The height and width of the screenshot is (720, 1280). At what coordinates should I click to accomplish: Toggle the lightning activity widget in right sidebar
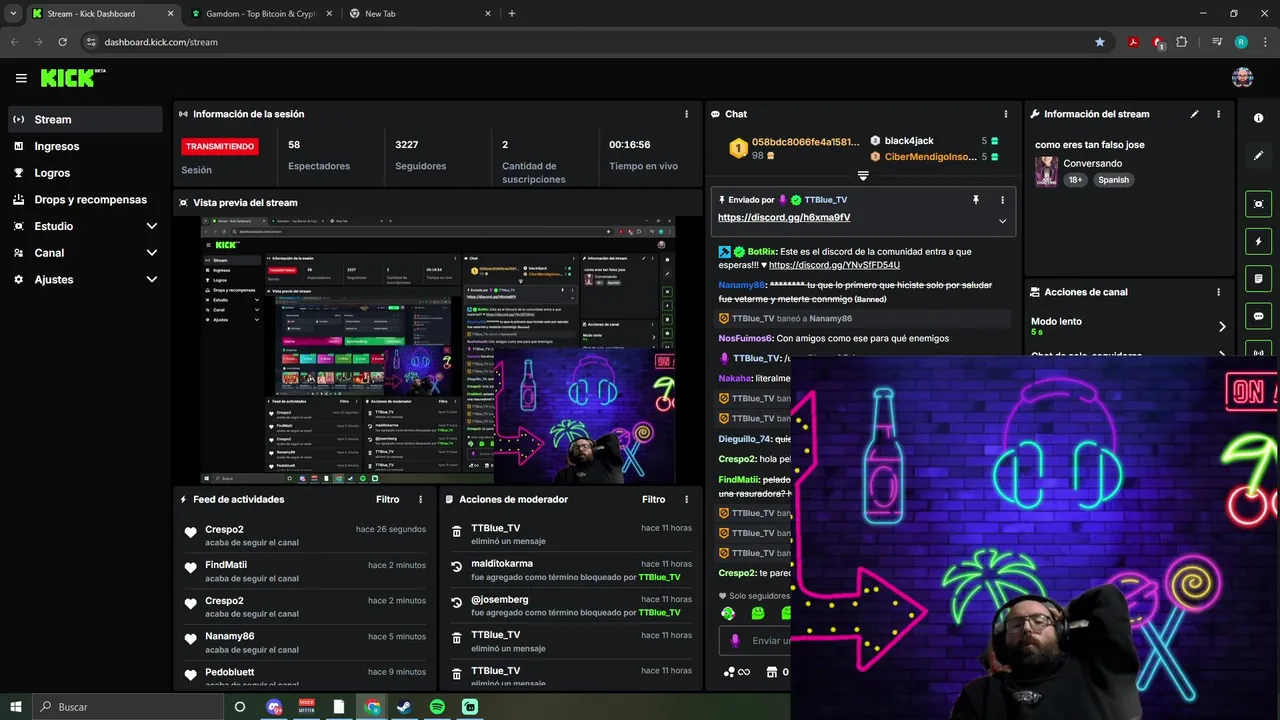tap(1258, 241)
